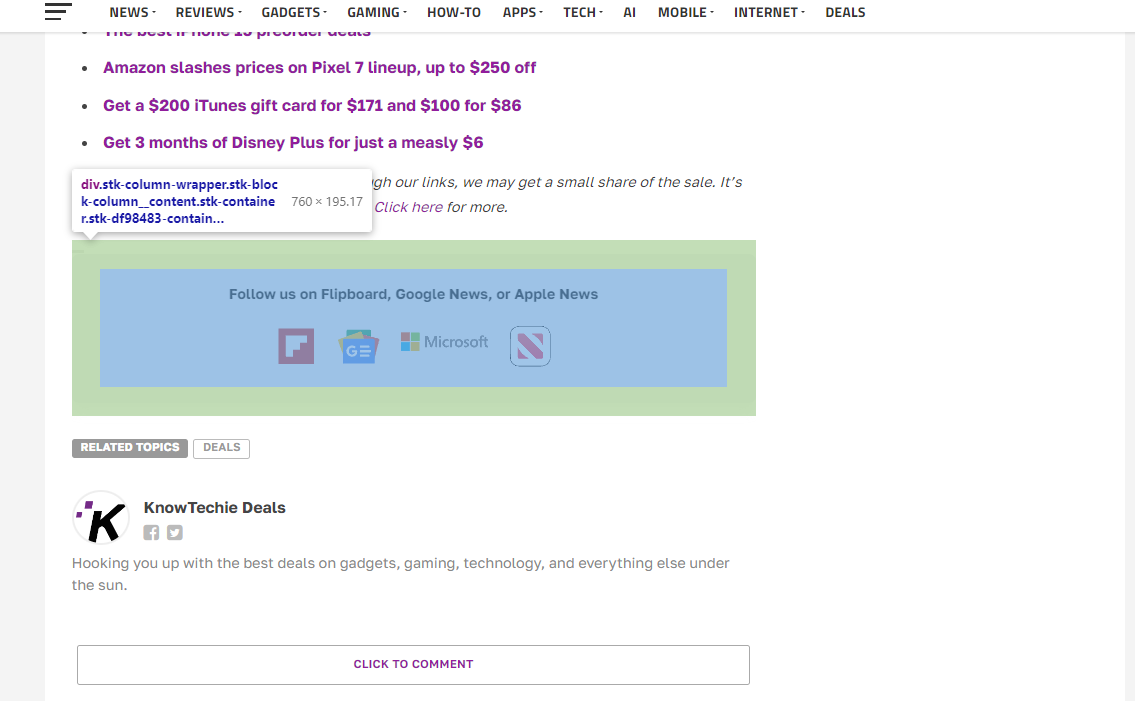
Task: Click the Flipboard icon
Action: 296,346
